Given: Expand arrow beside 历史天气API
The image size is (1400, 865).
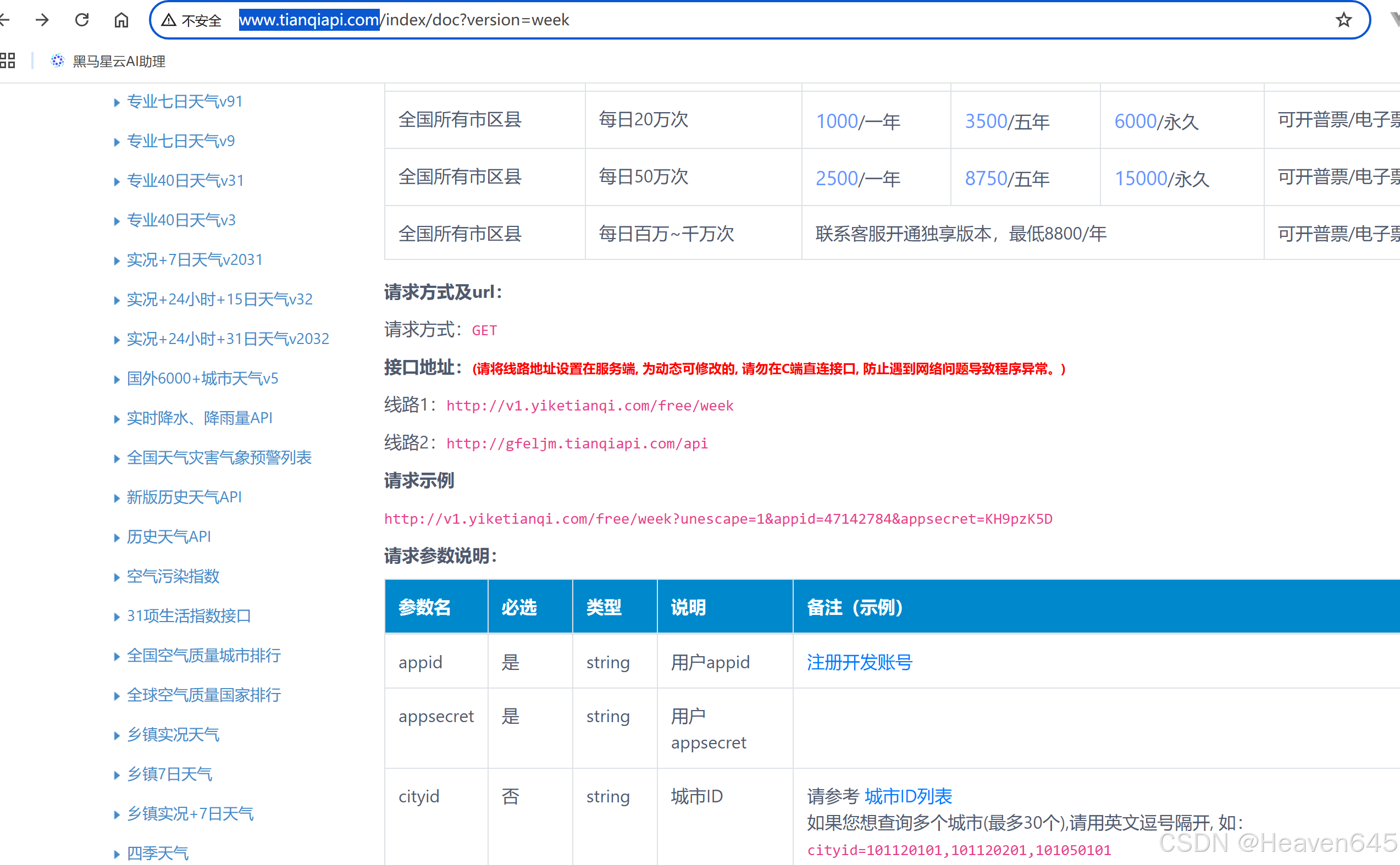Looking at the screenshot, I should pos(117,538).
